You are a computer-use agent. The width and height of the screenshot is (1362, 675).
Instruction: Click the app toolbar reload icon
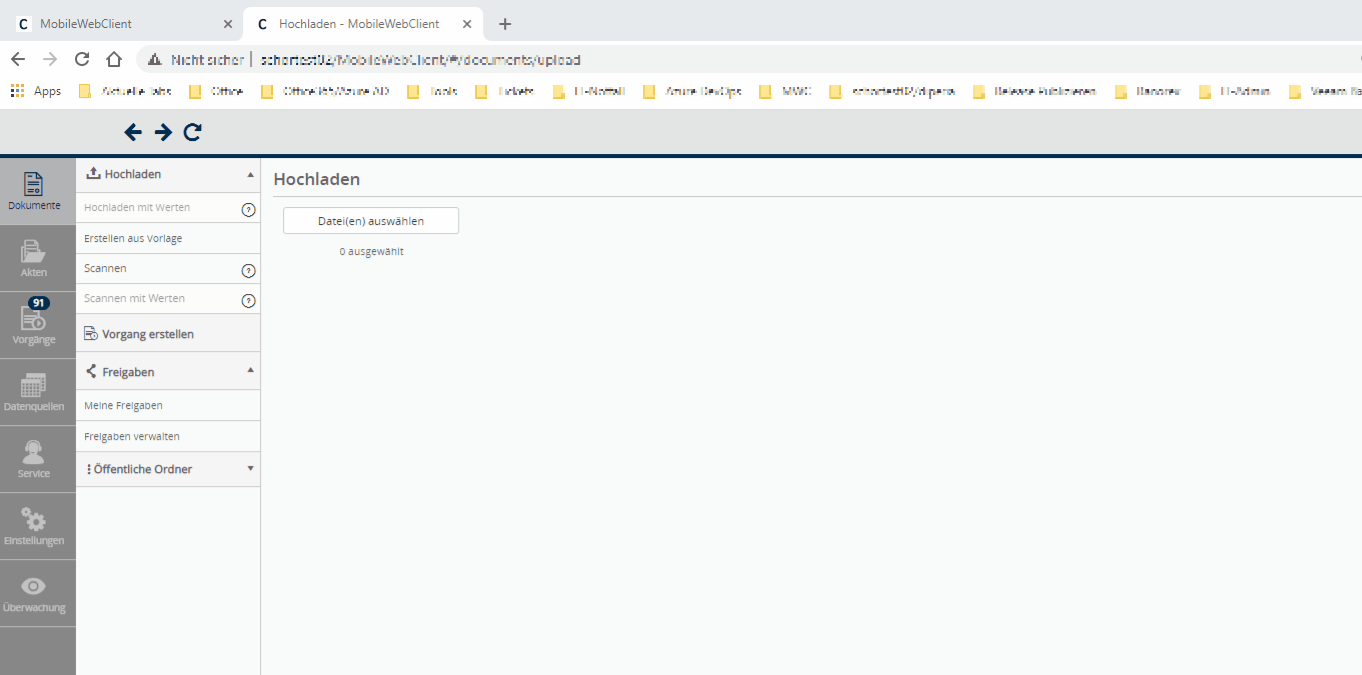pyautogui.click(x=193, y=132)
